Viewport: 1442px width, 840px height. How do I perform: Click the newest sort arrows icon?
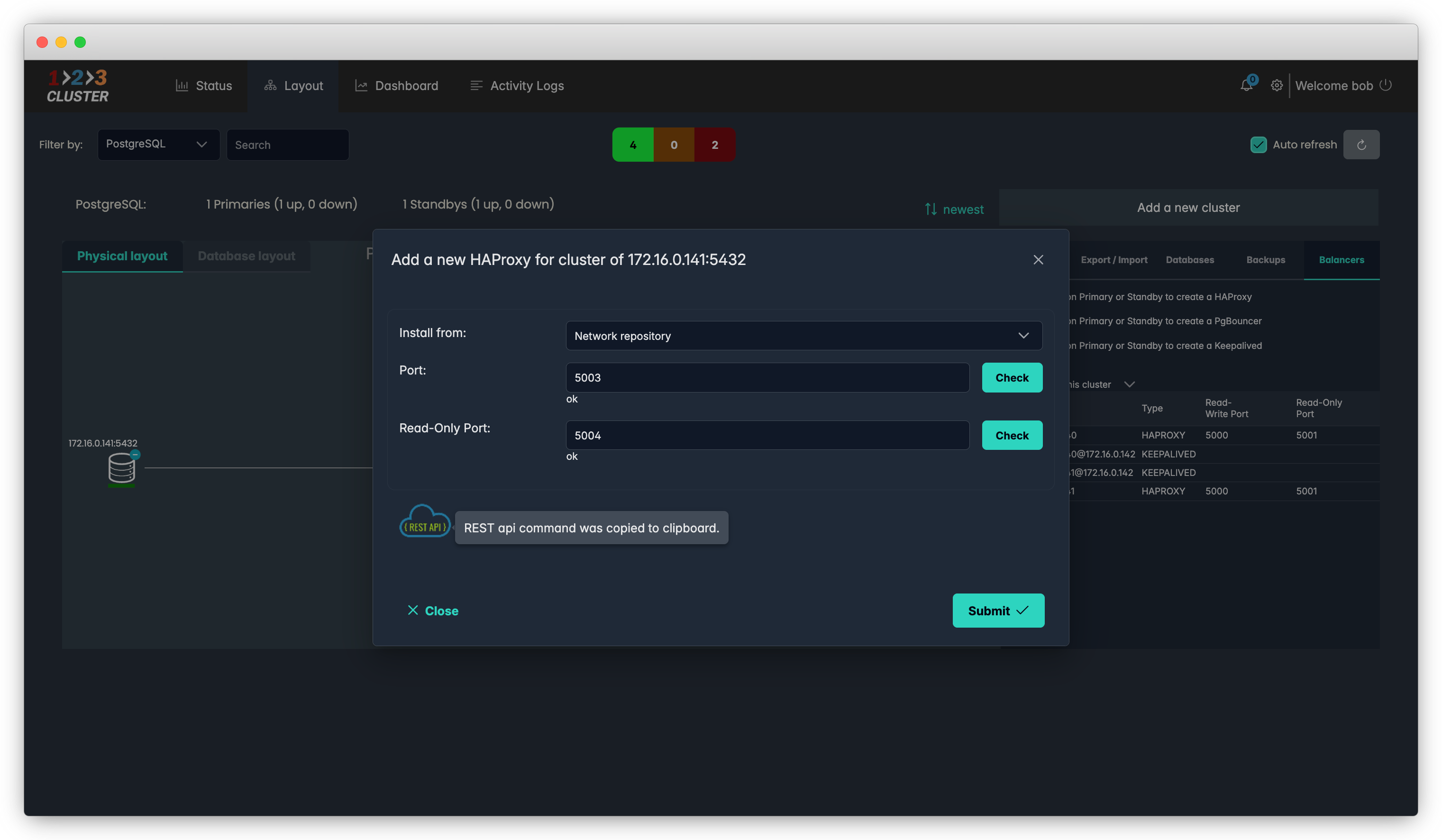pyautogui.click(x=931, y=210)
